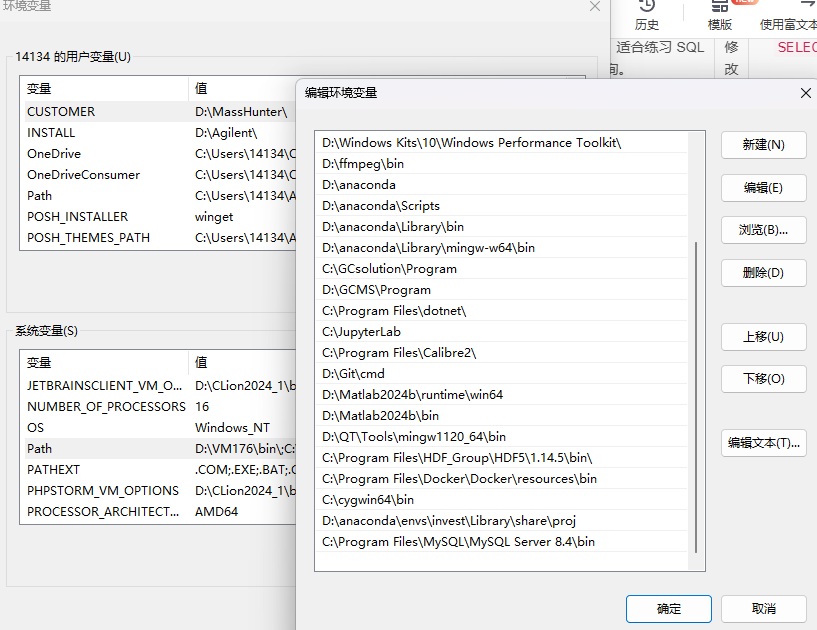Screen dimensions: 817x630
Task: Select the anaconda mingw-w64\bin entry
Action: click(502, 248)
